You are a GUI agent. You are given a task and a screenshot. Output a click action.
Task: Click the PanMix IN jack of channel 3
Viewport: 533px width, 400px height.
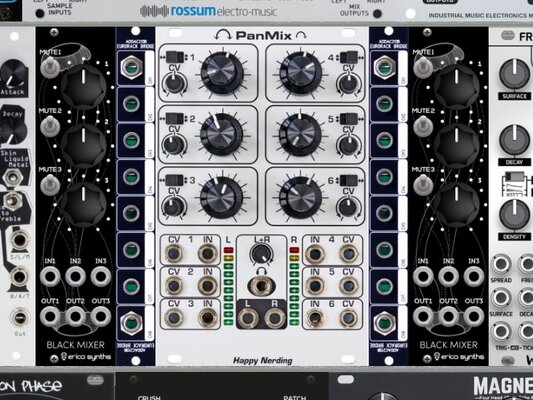(x=207, y=318)
